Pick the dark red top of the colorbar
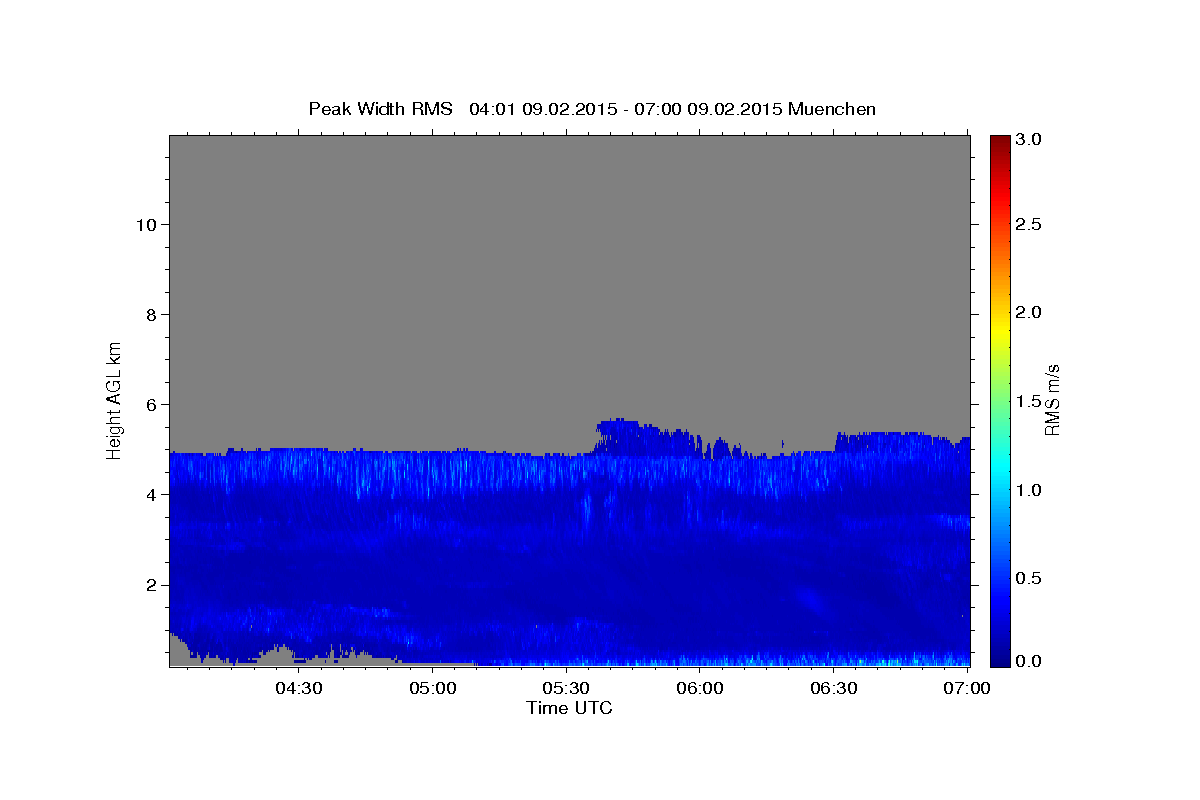 pos(999,142)
